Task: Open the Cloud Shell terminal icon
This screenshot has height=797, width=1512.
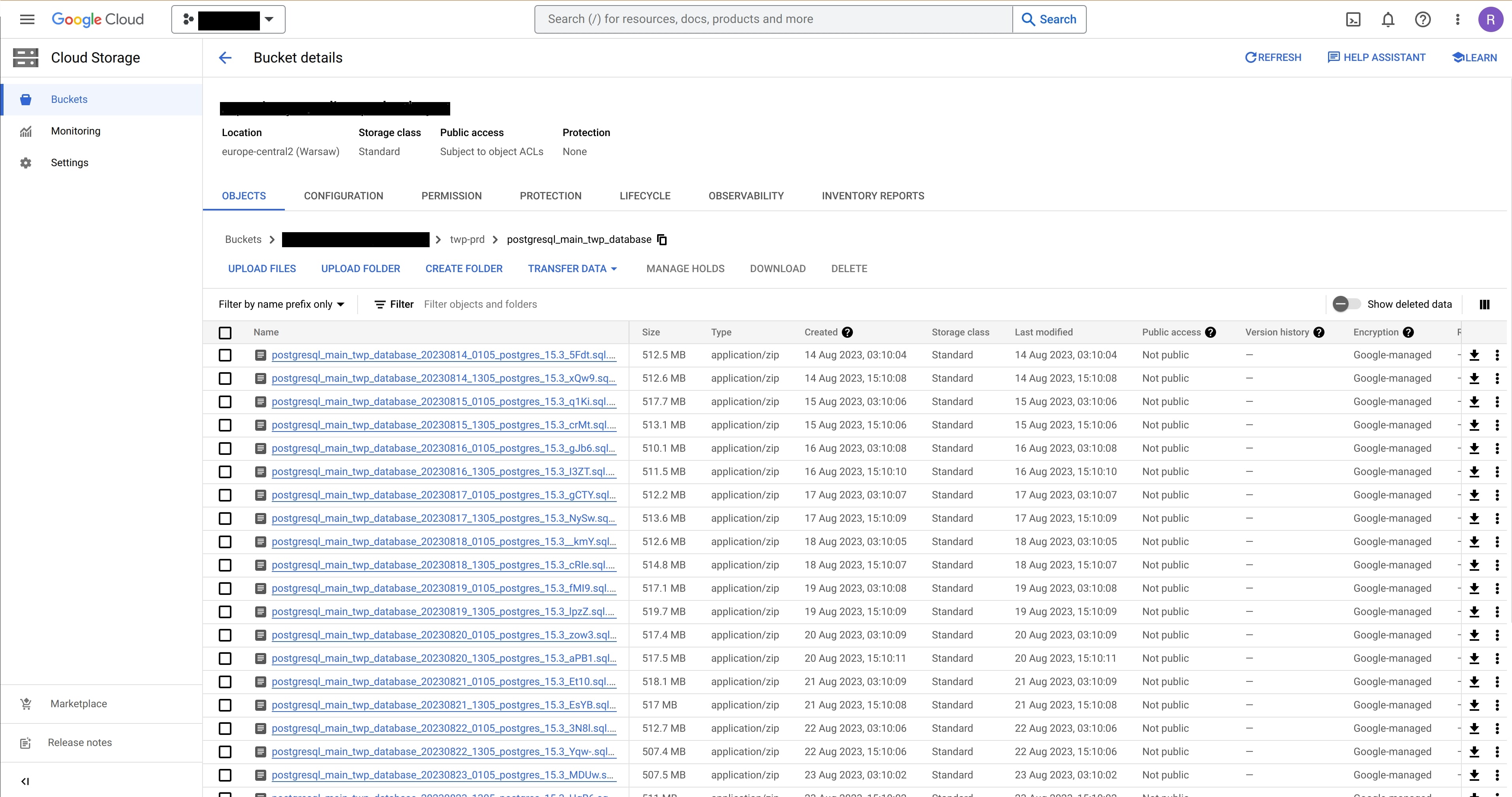Action: (1353, 19)
